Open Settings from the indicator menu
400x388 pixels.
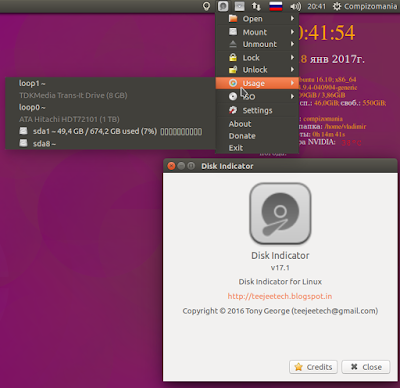[x=257, y=110]
